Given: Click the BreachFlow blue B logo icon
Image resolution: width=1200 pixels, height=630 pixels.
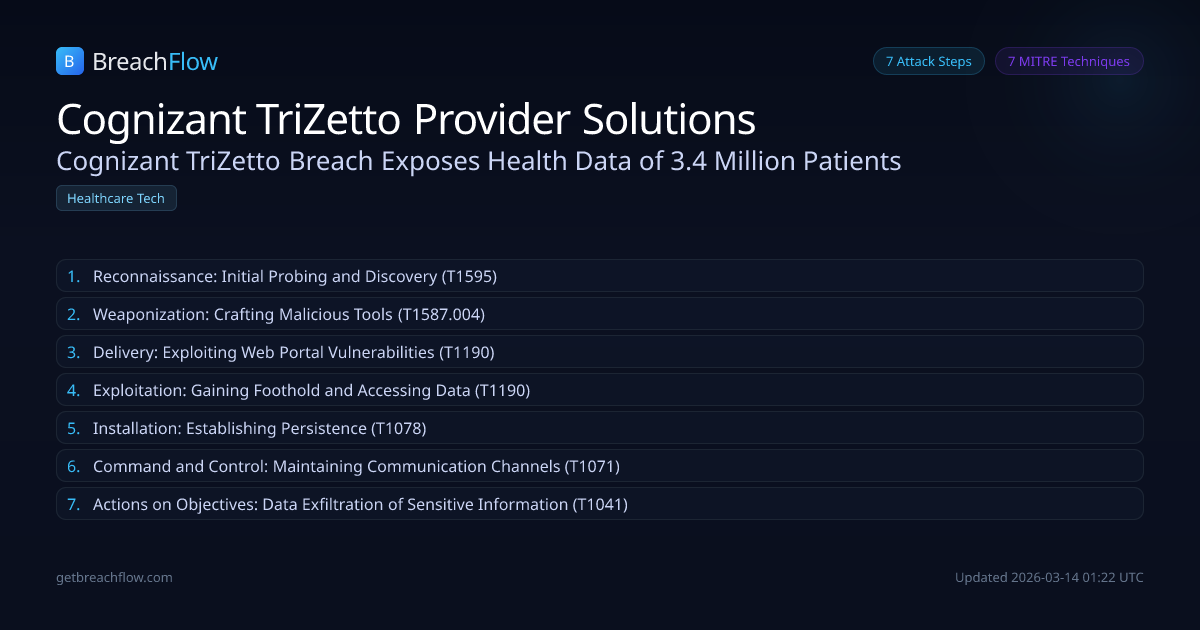Looking at the screenshot, I should pos(70,61).
